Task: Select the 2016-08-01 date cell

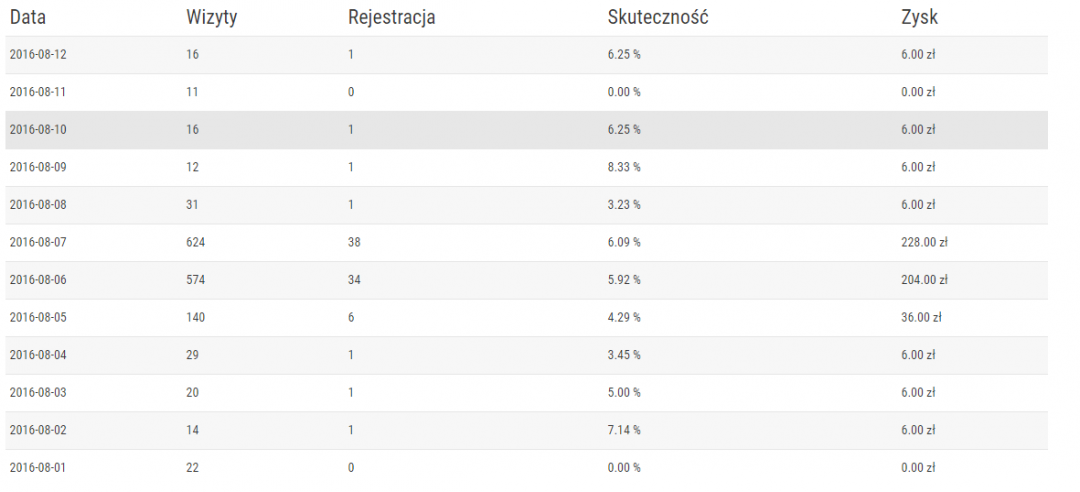Action: [38, 467]
